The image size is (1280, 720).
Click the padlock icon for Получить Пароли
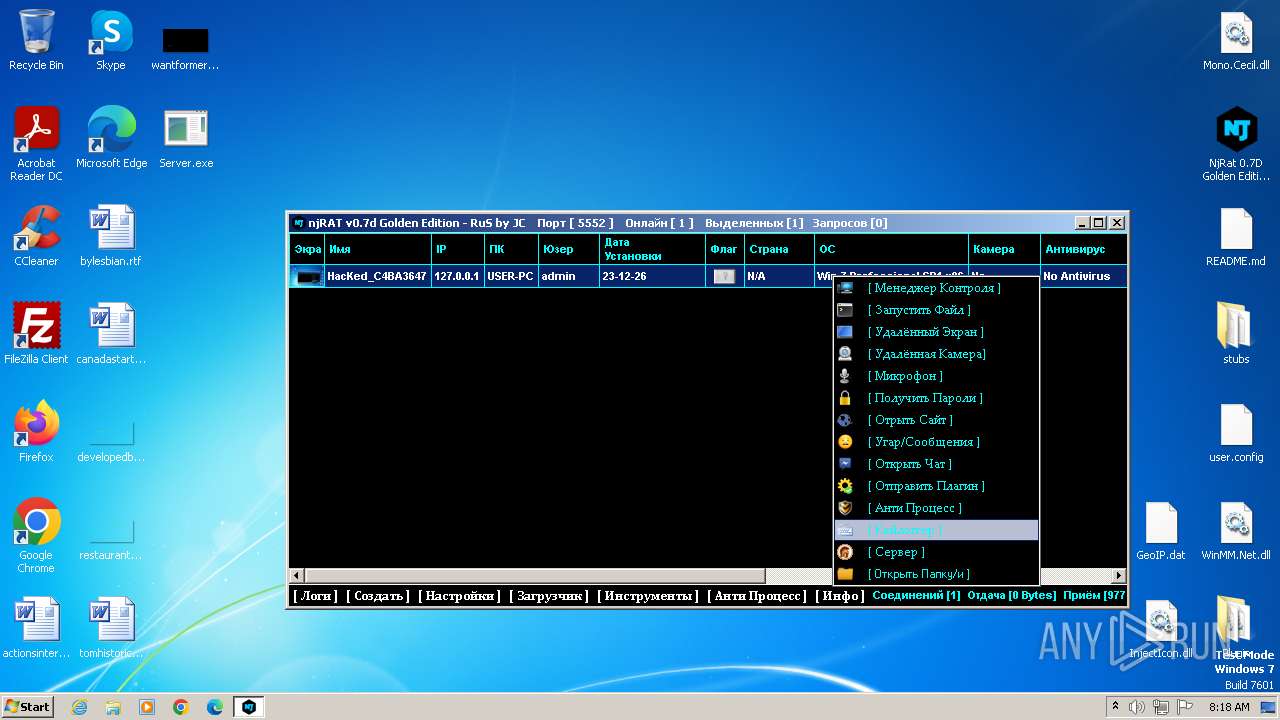[x=845, y=398]
